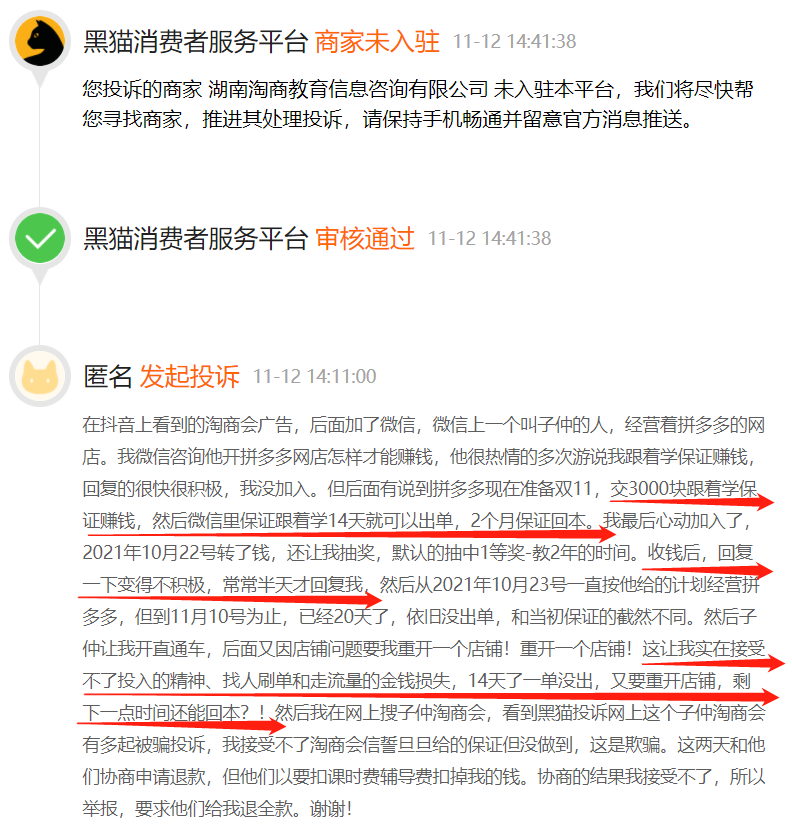The height and width of the screenshot is (833, 792).
Task: Click the orange 发起投诉 status label
Action: [x=189, y=376]
